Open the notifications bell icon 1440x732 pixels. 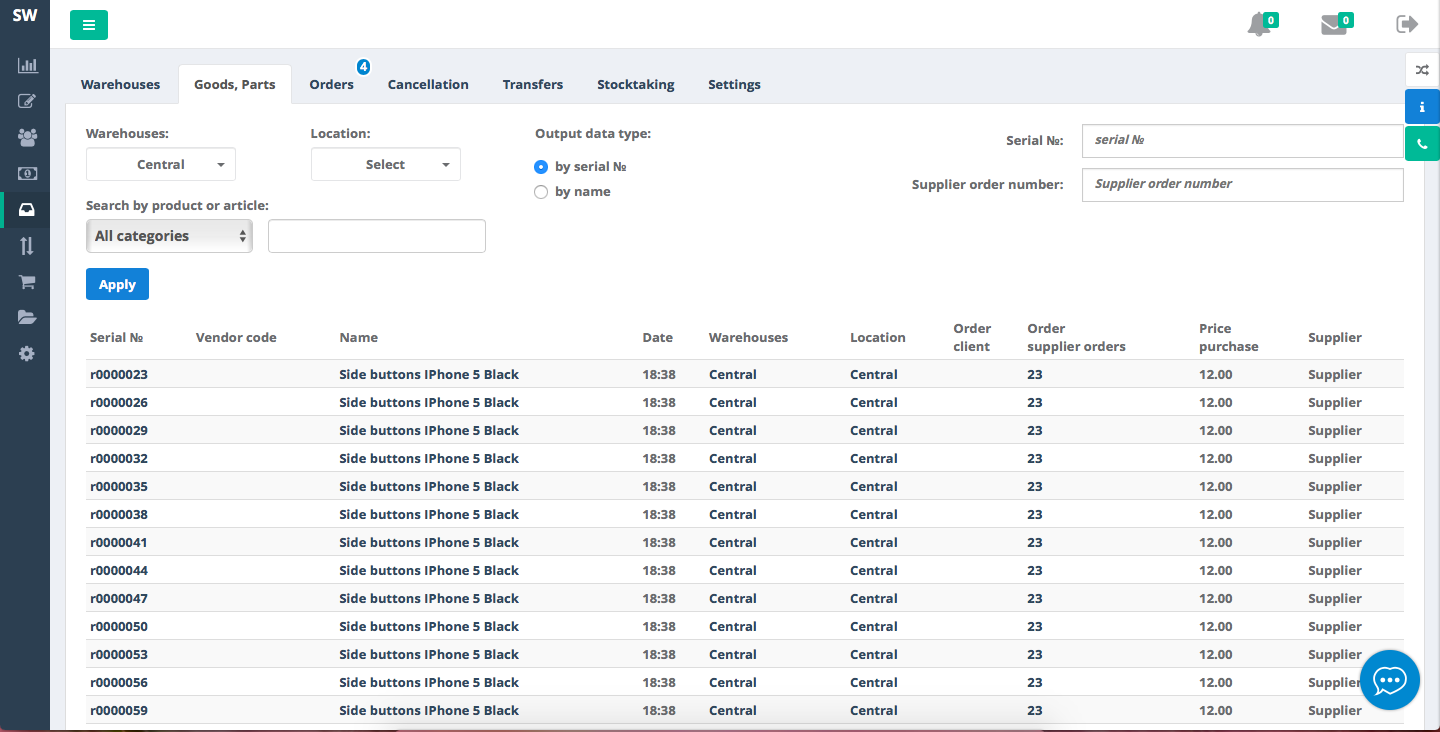pyautogui.click(x=1260, y=25)
